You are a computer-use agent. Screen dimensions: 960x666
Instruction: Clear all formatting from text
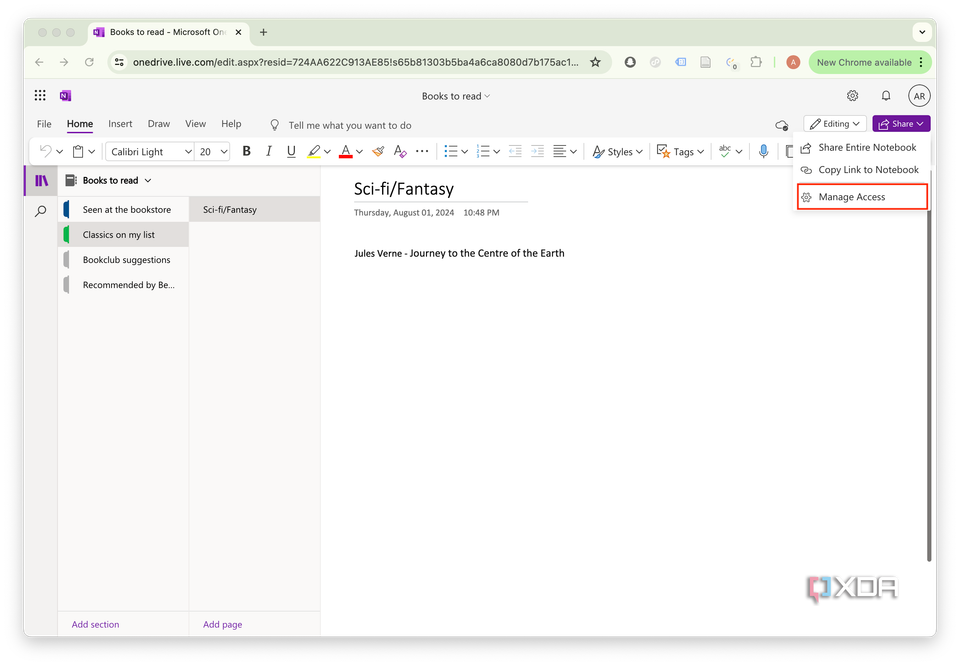pos(400,151)
